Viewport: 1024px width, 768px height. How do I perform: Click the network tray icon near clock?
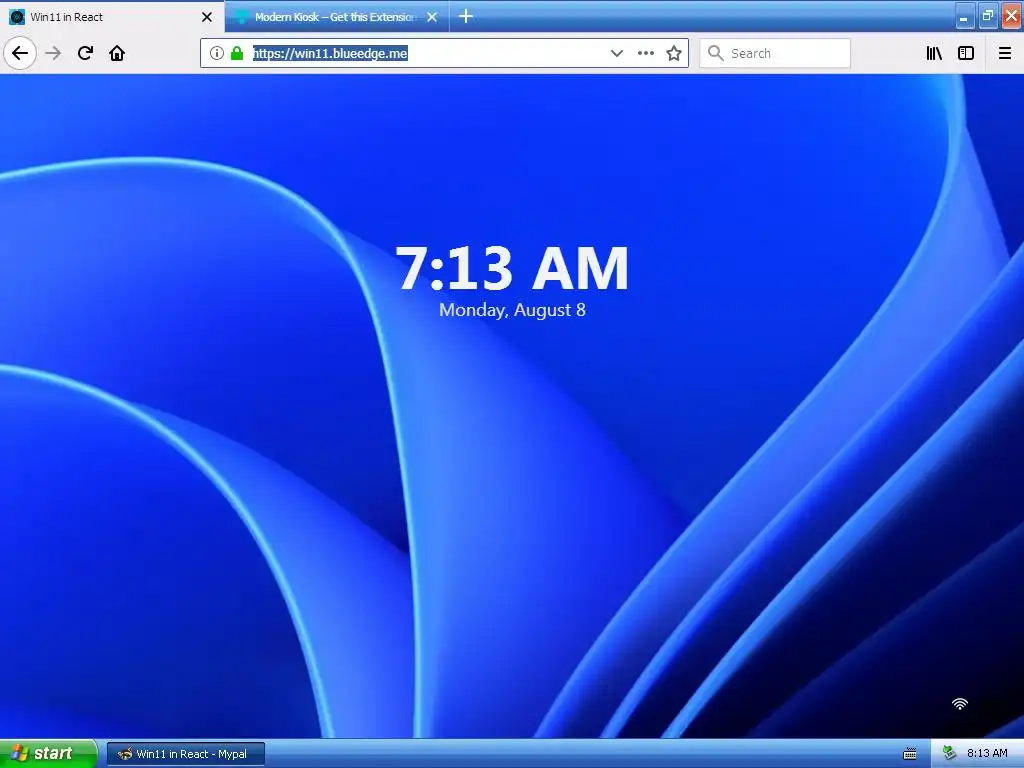950,754
